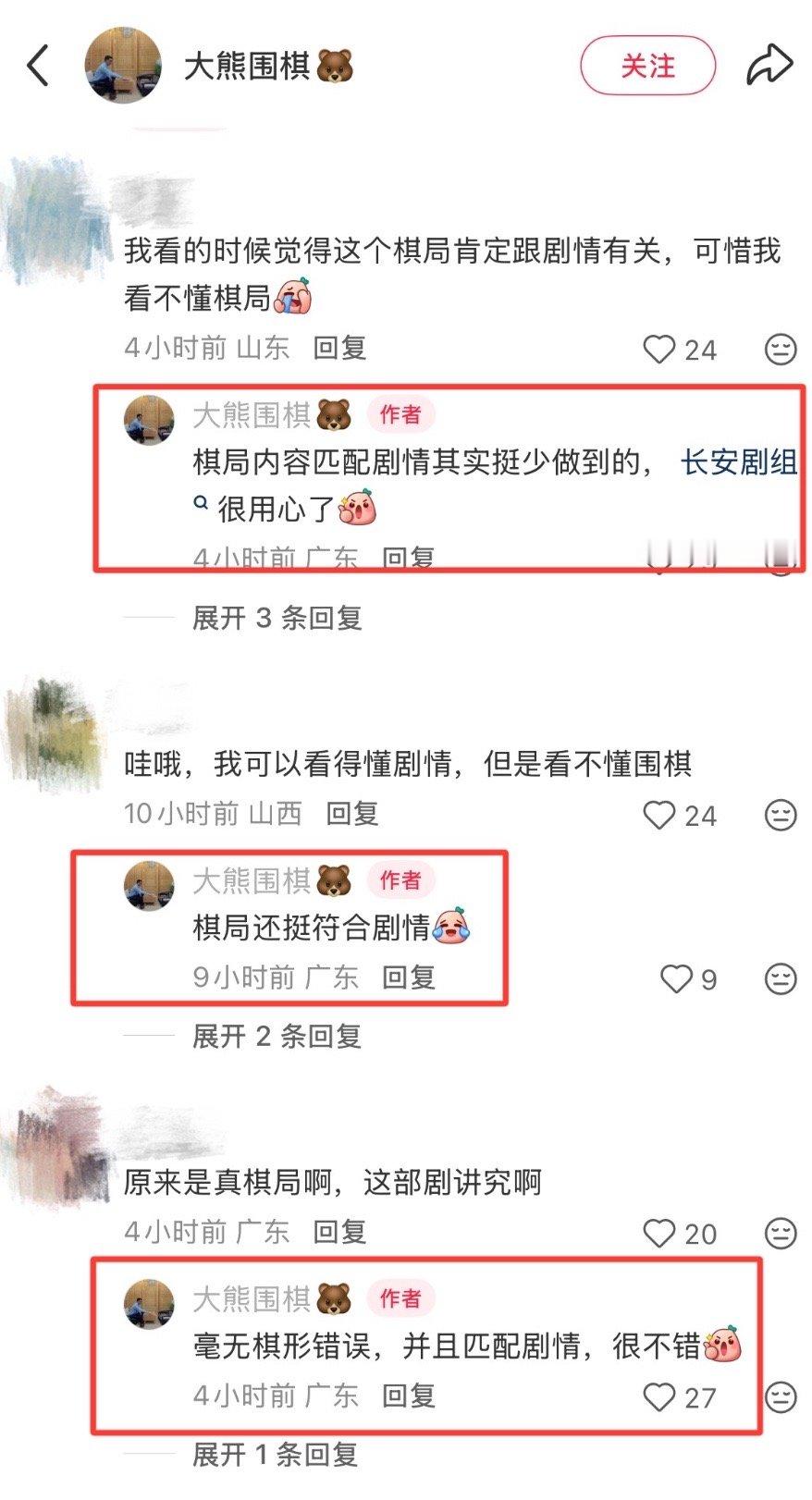The width and height of the screenshot is (812, 1500).
Task: Reply to the 山西 comment via 回复
Action: pos(352,813)
